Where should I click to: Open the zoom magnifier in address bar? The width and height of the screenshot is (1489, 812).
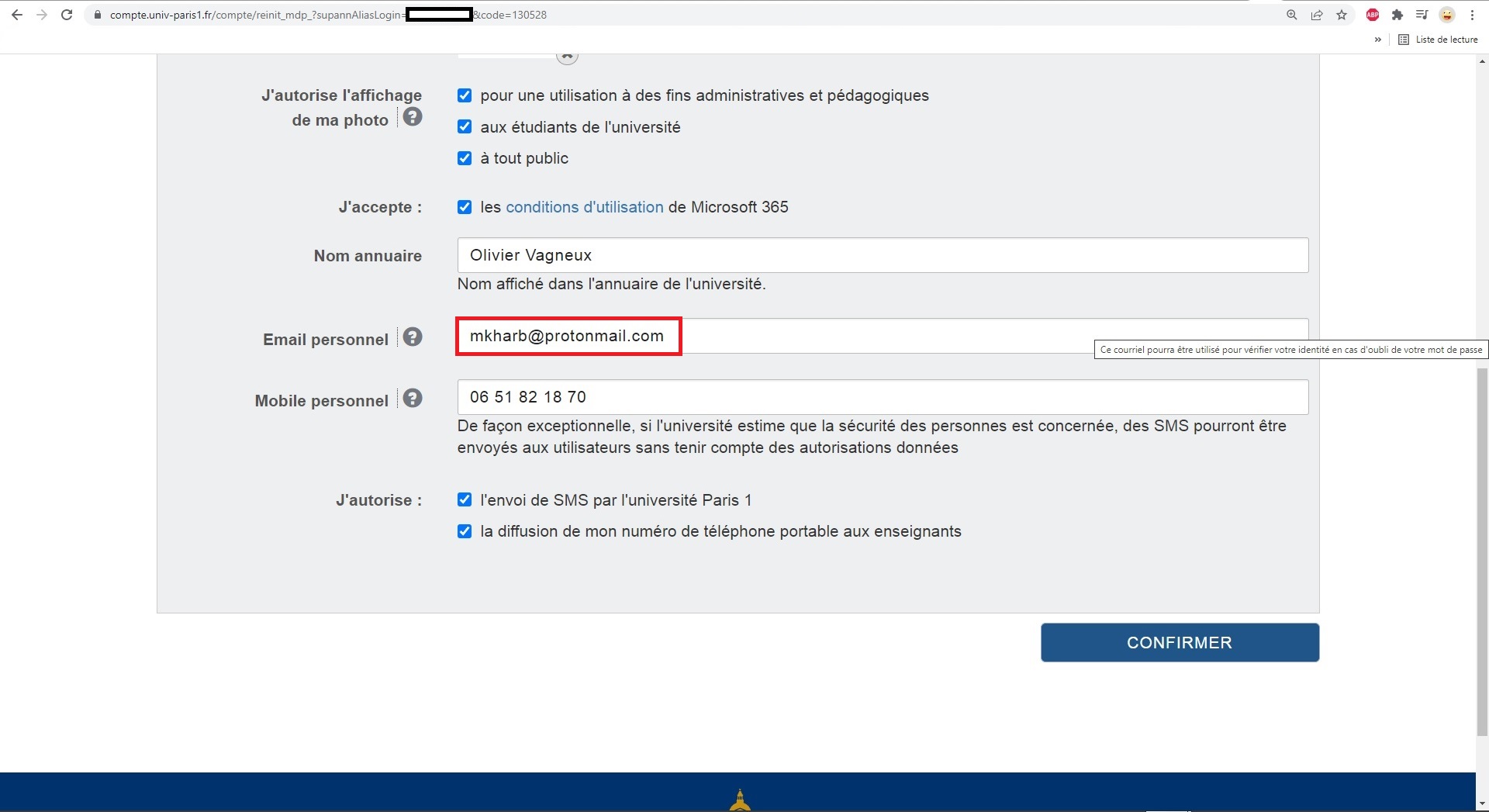pyautogui.click(x=1291, y=15)
